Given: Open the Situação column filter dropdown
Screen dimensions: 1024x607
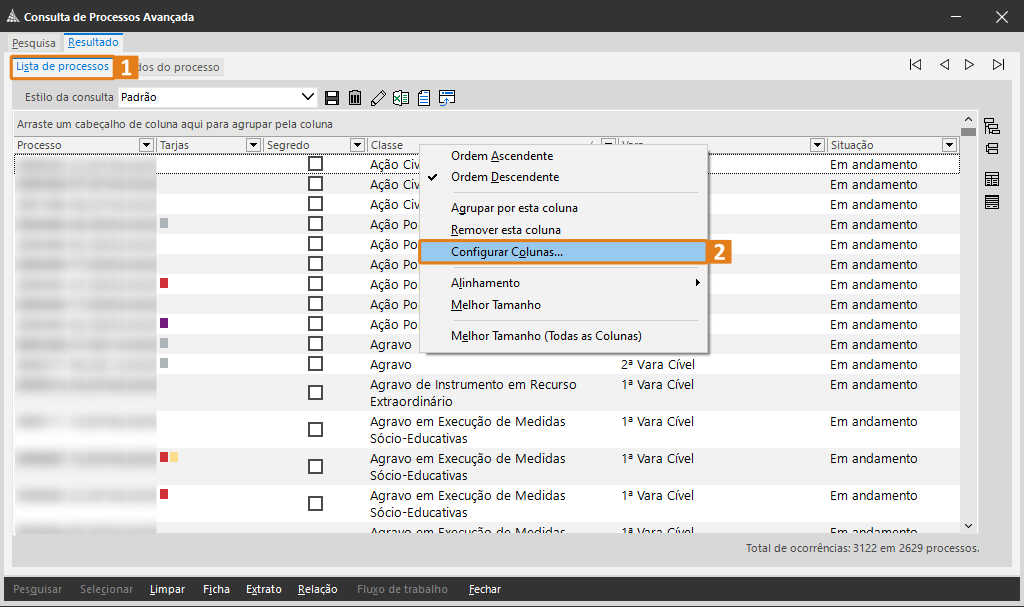Looking at the screenshot, I should [950, 145].
